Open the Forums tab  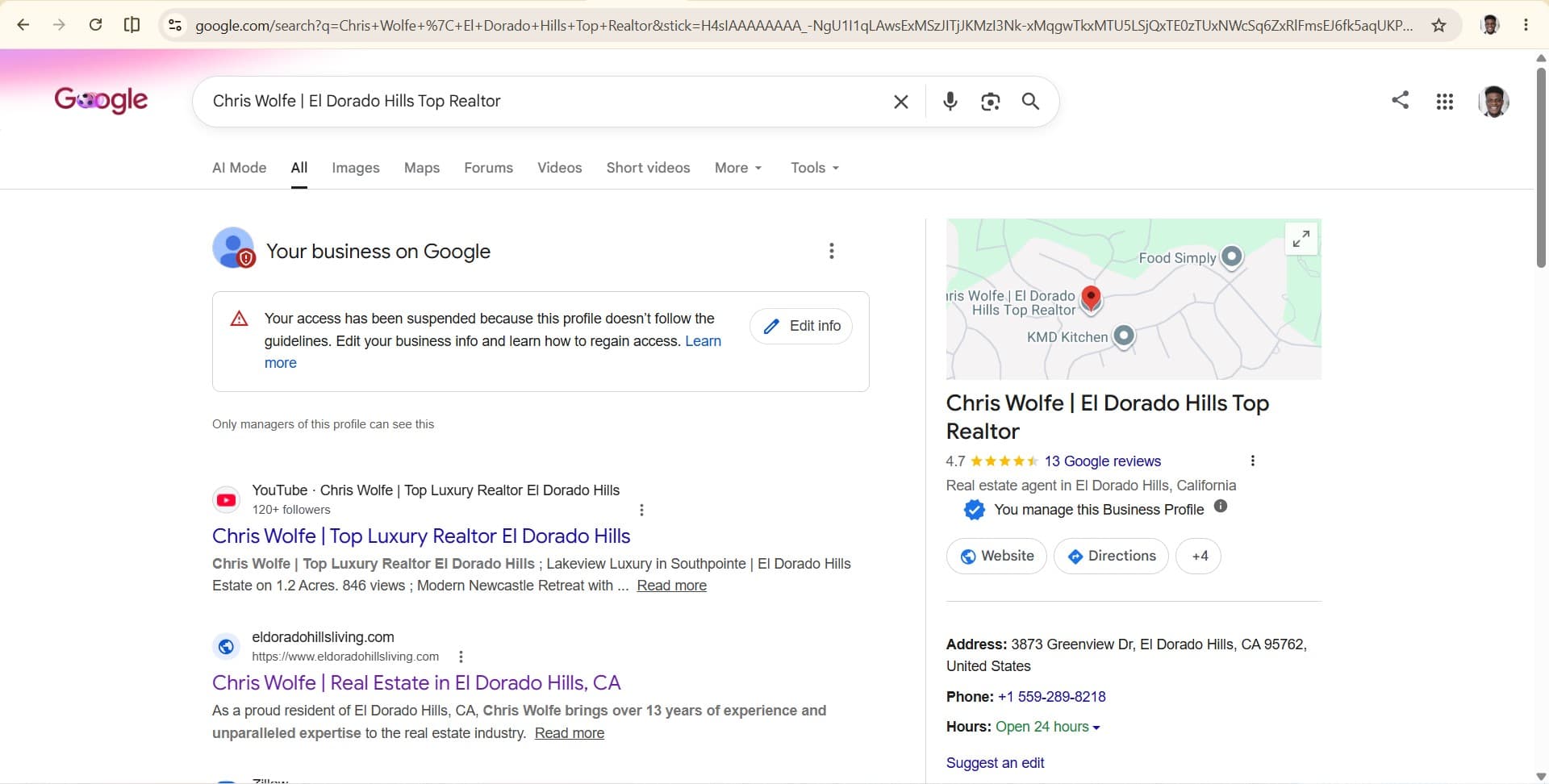coord(488,168)
